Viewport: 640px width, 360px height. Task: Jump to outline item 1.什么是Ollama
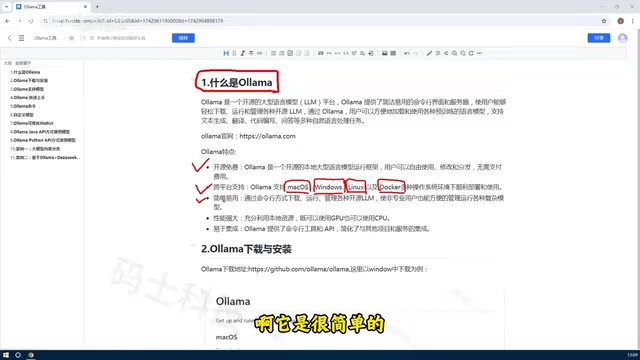(x=25, y=72)
